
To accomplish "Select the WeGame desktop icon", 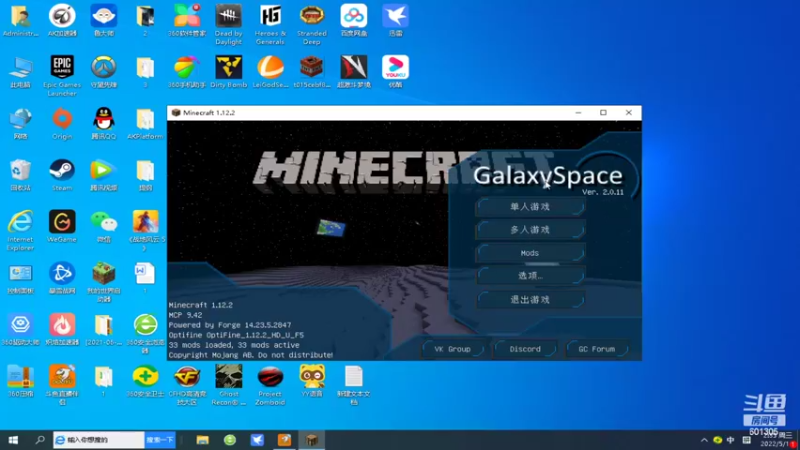I will point(62,227).
